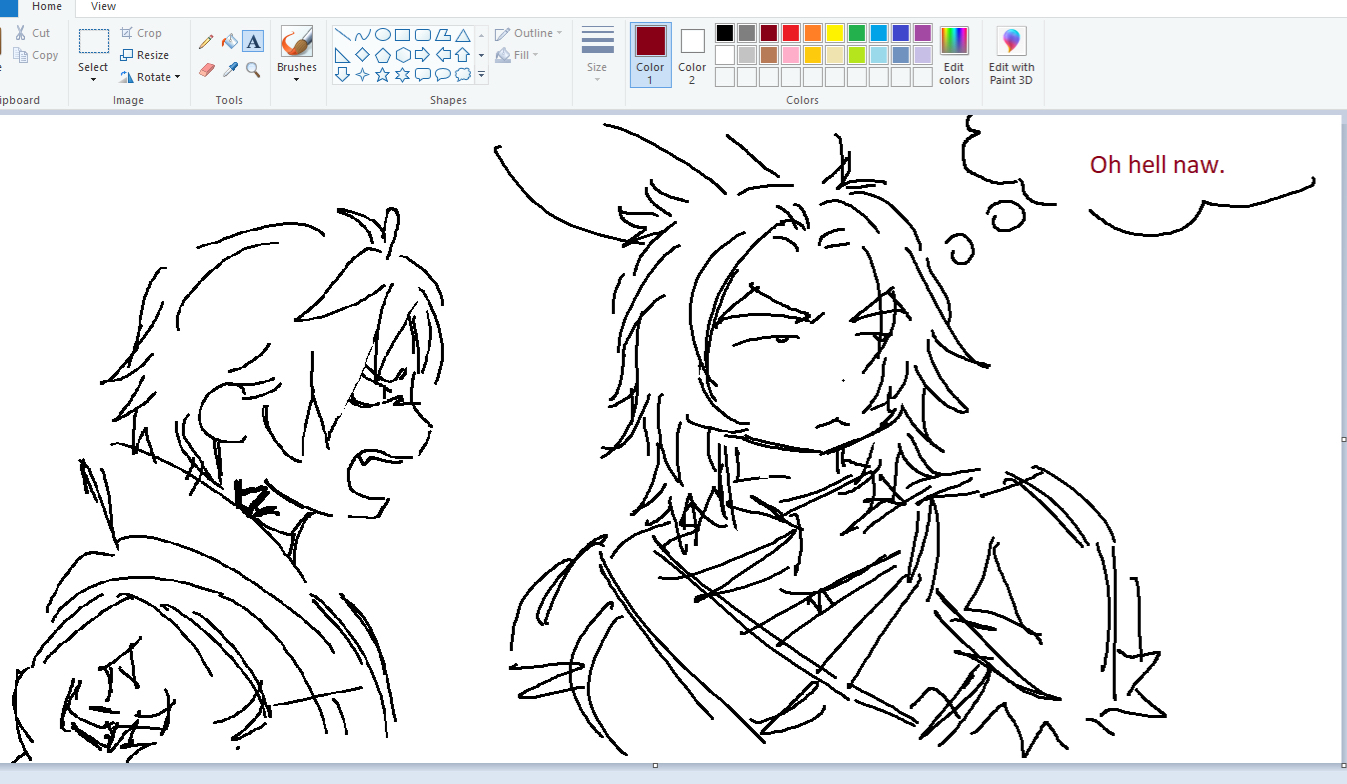This screenshot has height=784, width=1347.
Task: Select the Color picker eyedropper
Action: click(229, 69)
